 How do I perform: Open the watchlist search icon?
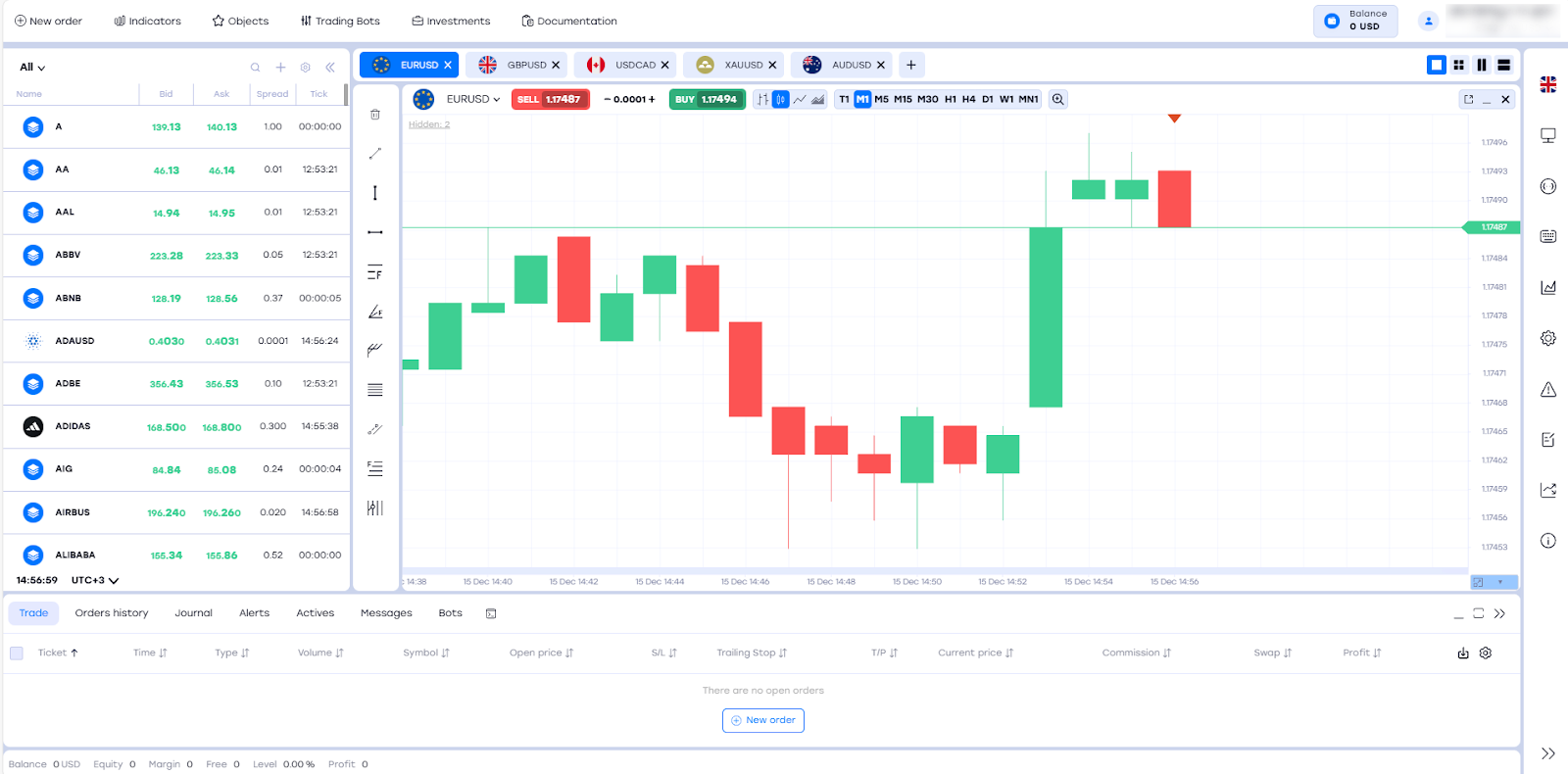pyautogui.click(x=255, y=68)
